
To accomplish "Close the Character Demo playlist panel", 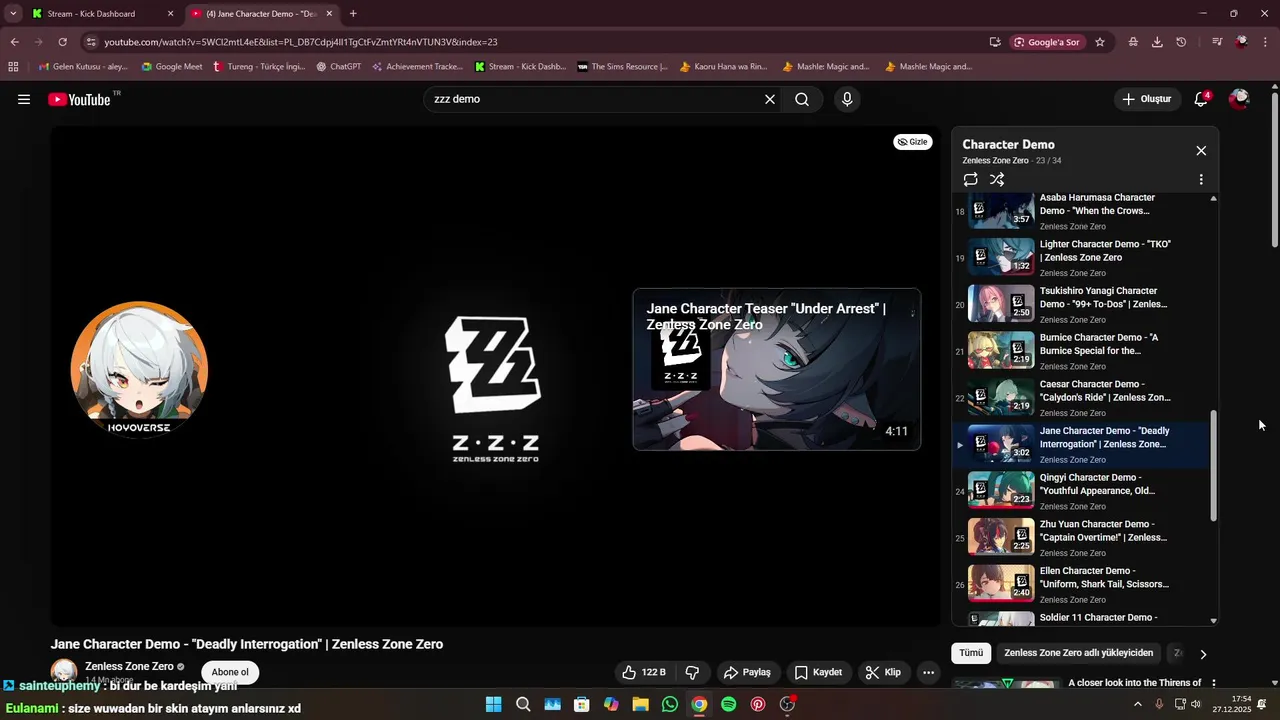I will click(x=1201, y=151).
